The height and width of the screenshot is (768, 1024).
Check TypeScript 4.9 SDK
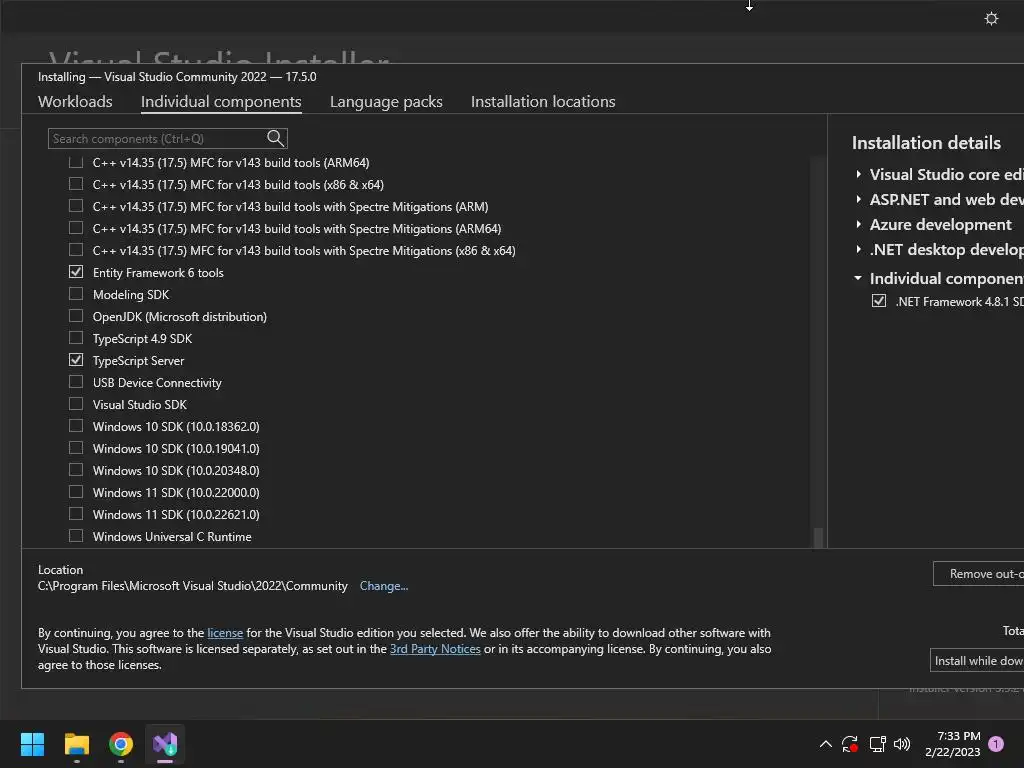[76, 338]
